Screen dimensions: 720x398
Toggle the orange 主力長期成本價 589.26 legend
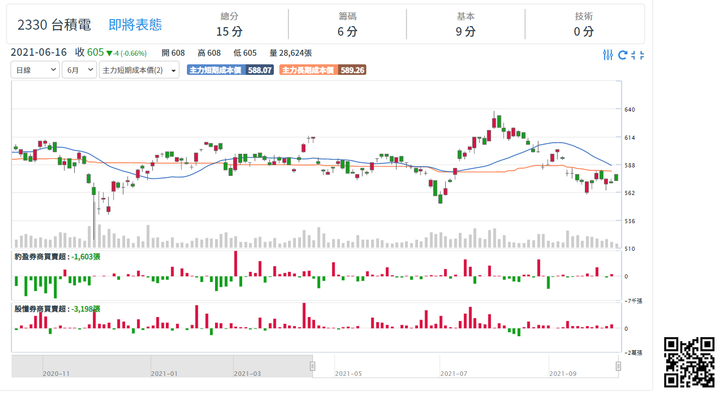(x=322, y=70)
